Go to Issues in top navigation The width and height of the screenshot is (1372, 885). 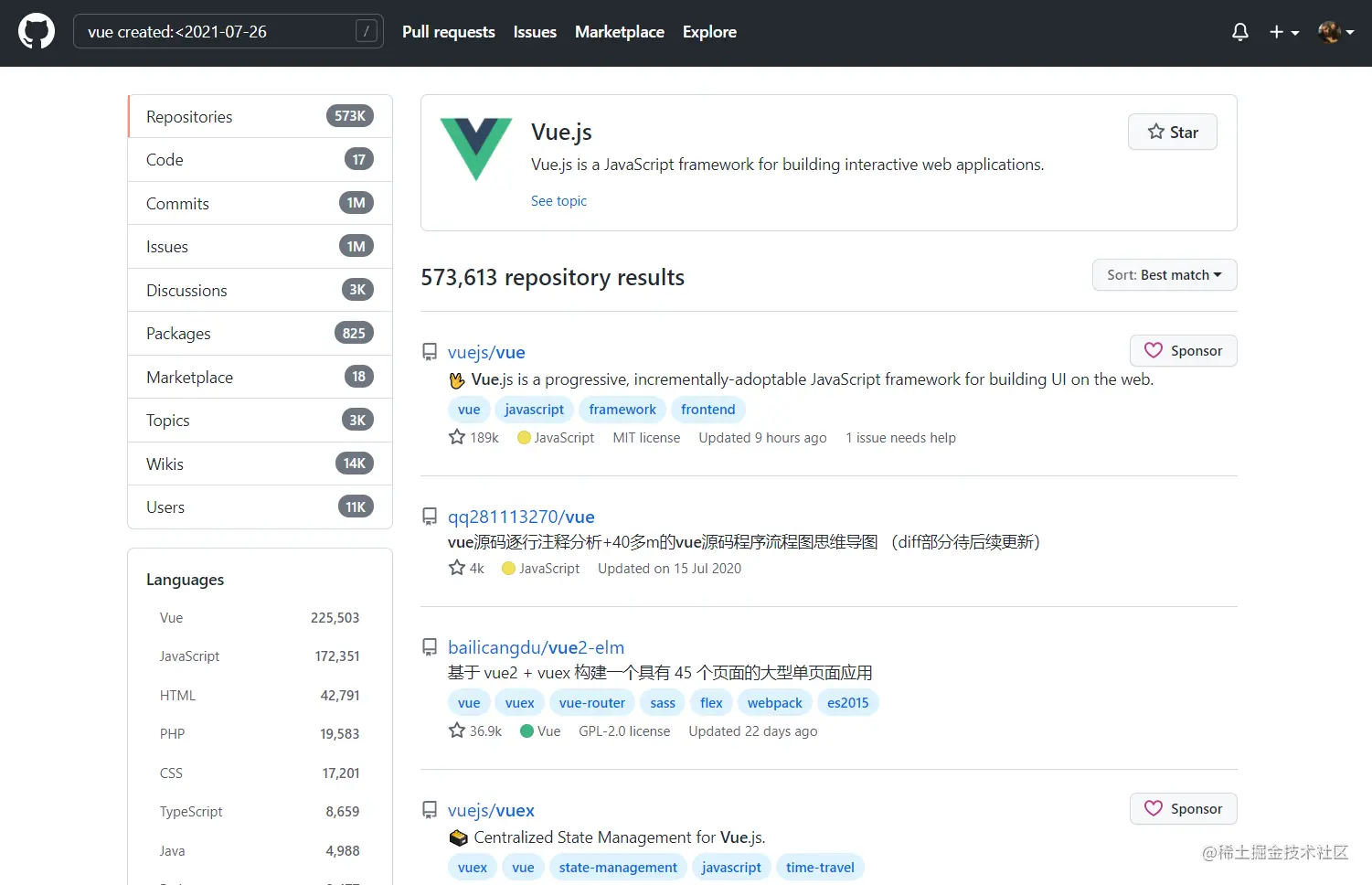[x=535, y=32]
